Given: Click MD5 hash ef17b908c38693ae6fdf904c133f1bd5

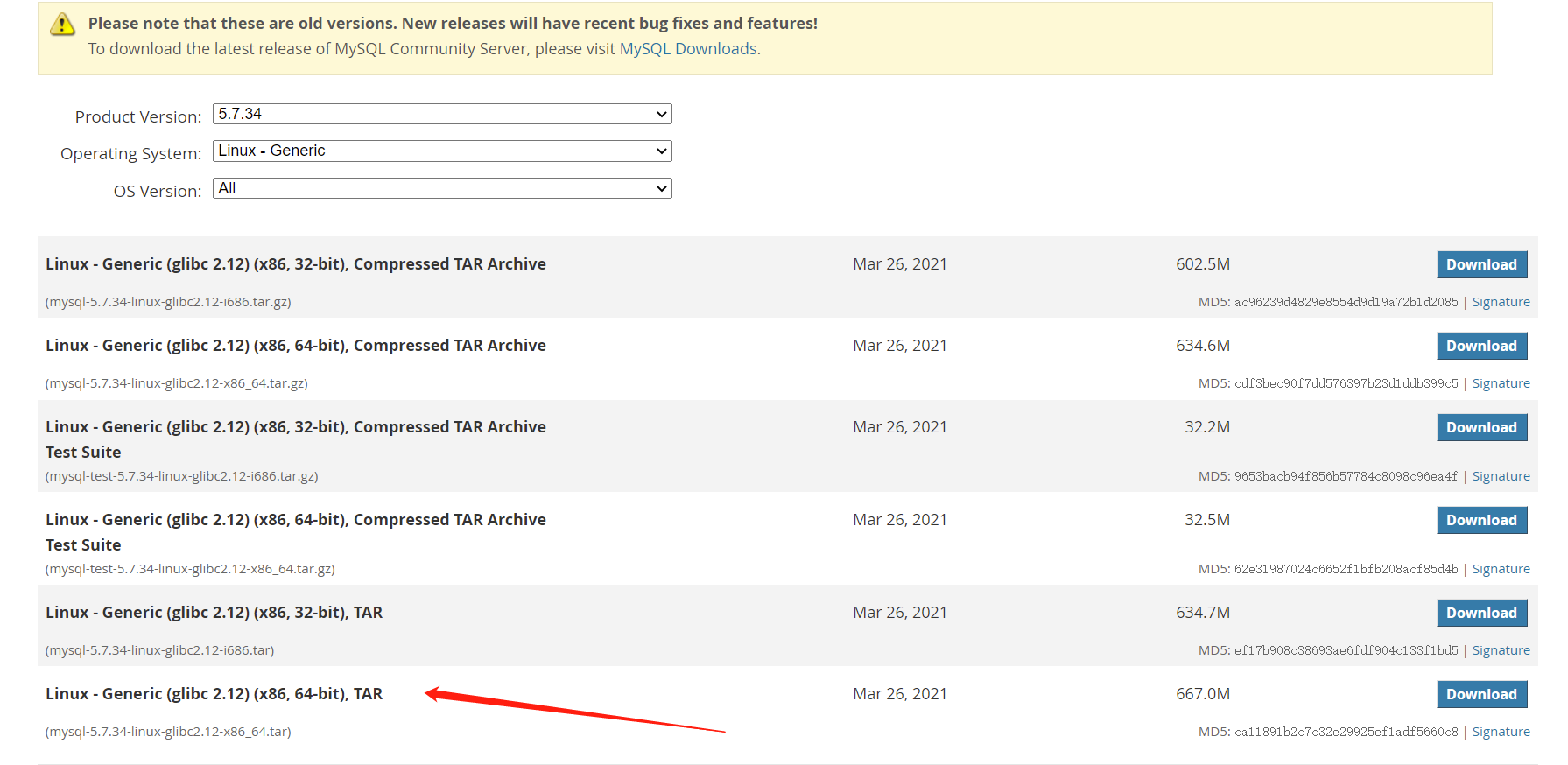Looking at the screenshot, I should (x=1347, y=650).
